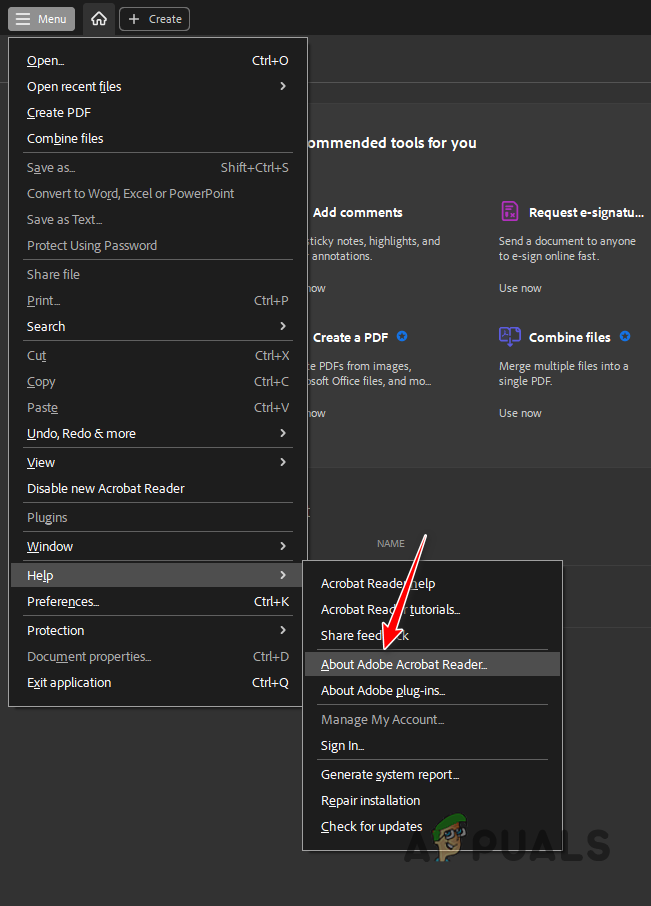This screenshot has height=906, width=651.
Task: Choose Check for updates
Action: [433, 826]
